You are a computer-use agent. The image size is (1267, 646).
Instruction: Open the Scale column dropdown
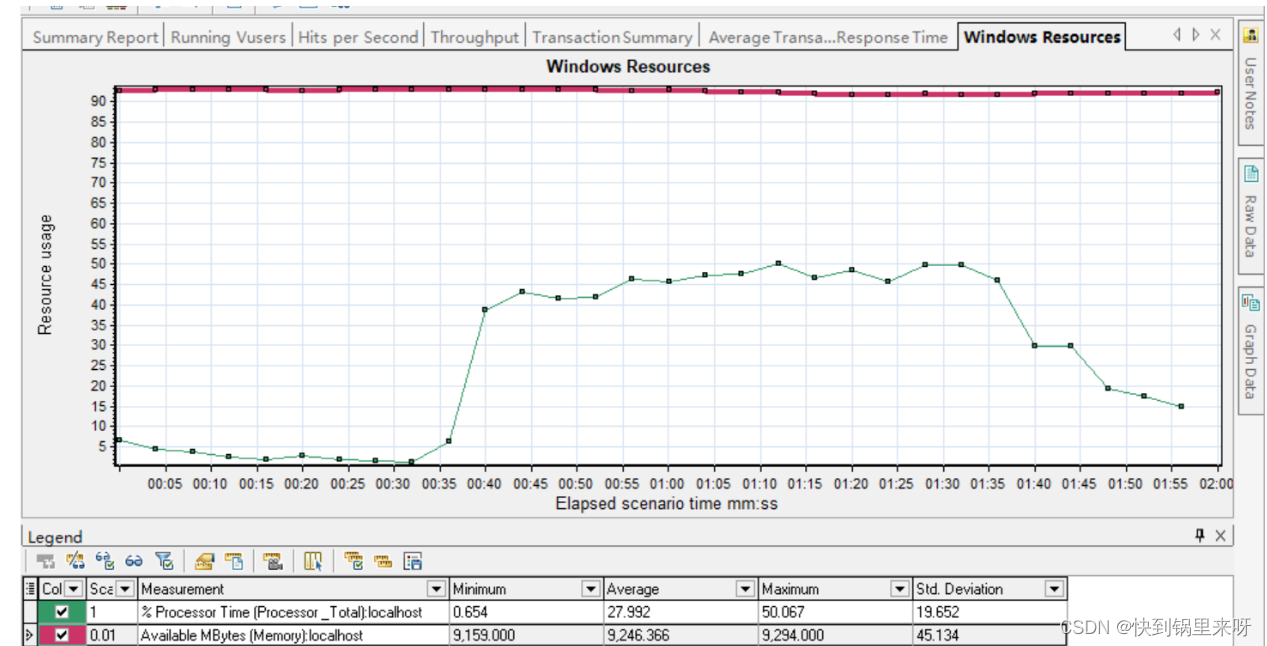point(124,589)
